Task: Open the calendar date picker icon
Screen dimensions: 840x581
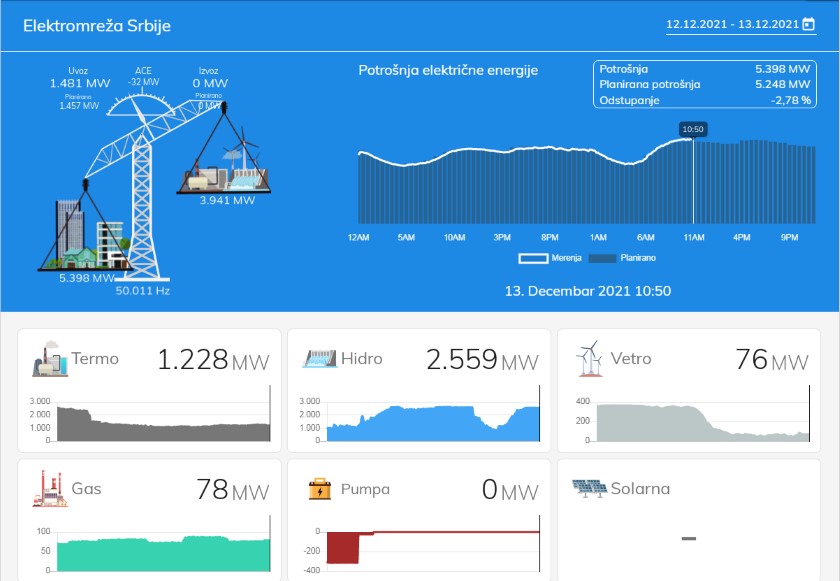Action: 808,24
